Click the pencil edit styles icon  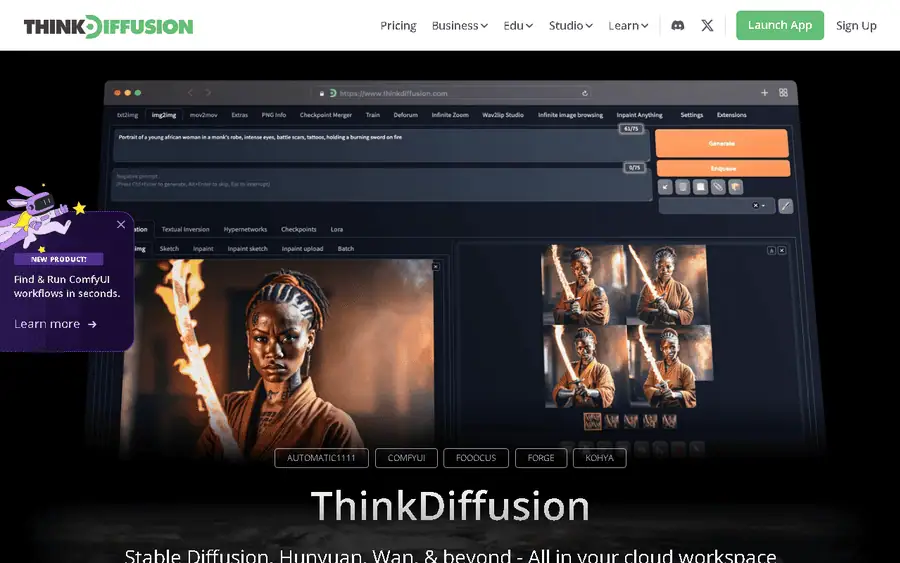785,206
